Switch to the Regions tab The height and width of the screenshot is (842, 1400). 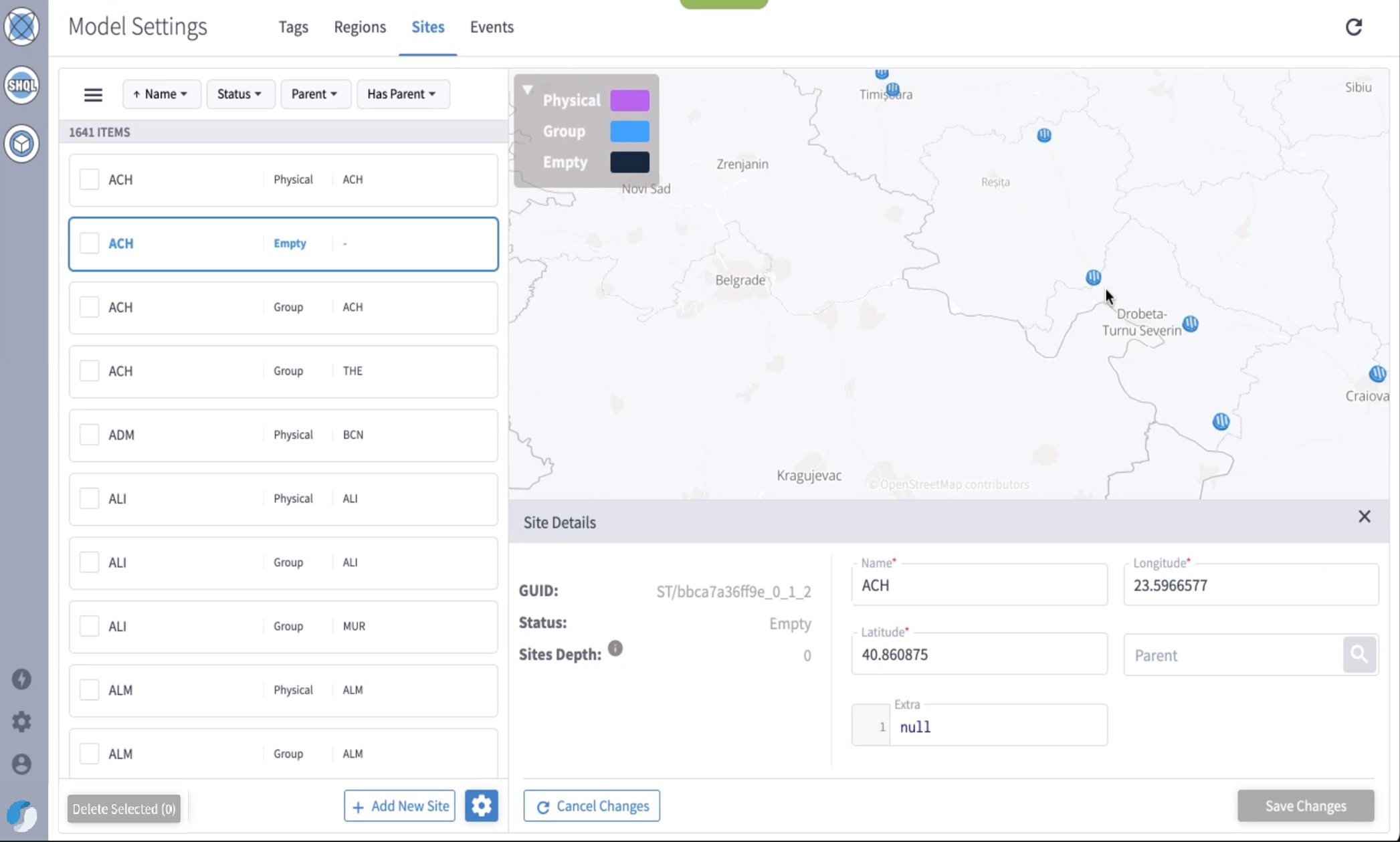(x=360, y=27)
